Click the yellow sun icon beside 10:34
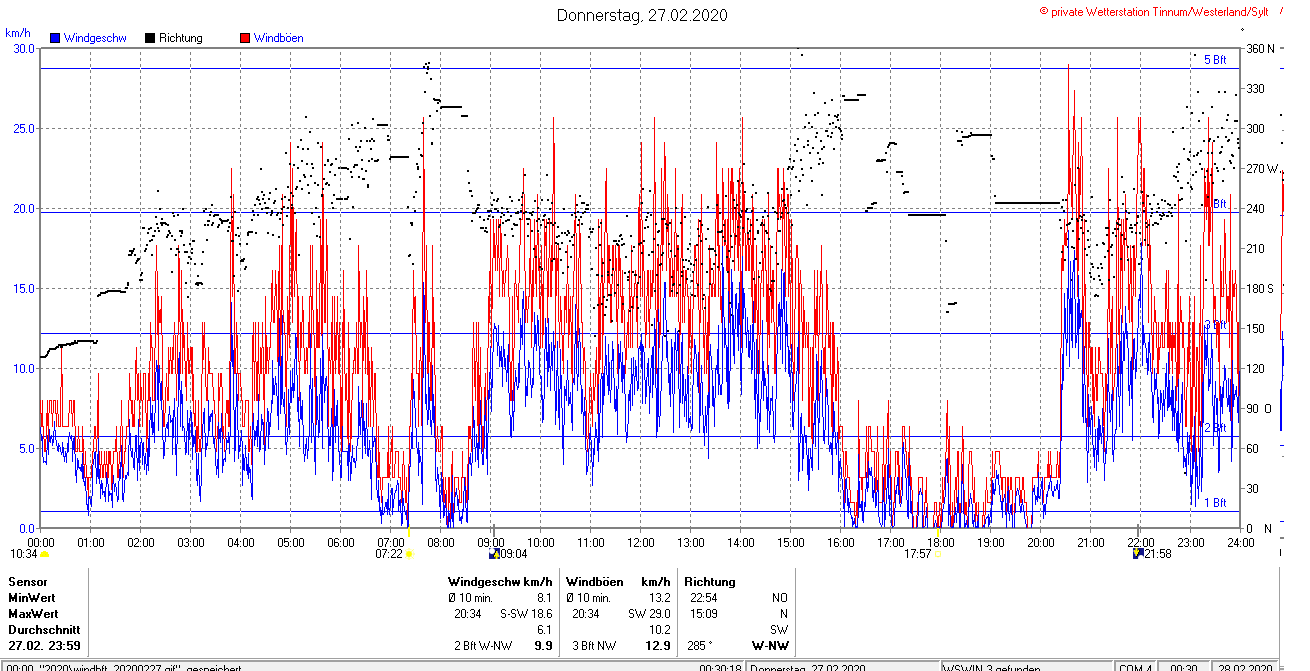The height and width of the screenshot is (671, 1310). 44,553
